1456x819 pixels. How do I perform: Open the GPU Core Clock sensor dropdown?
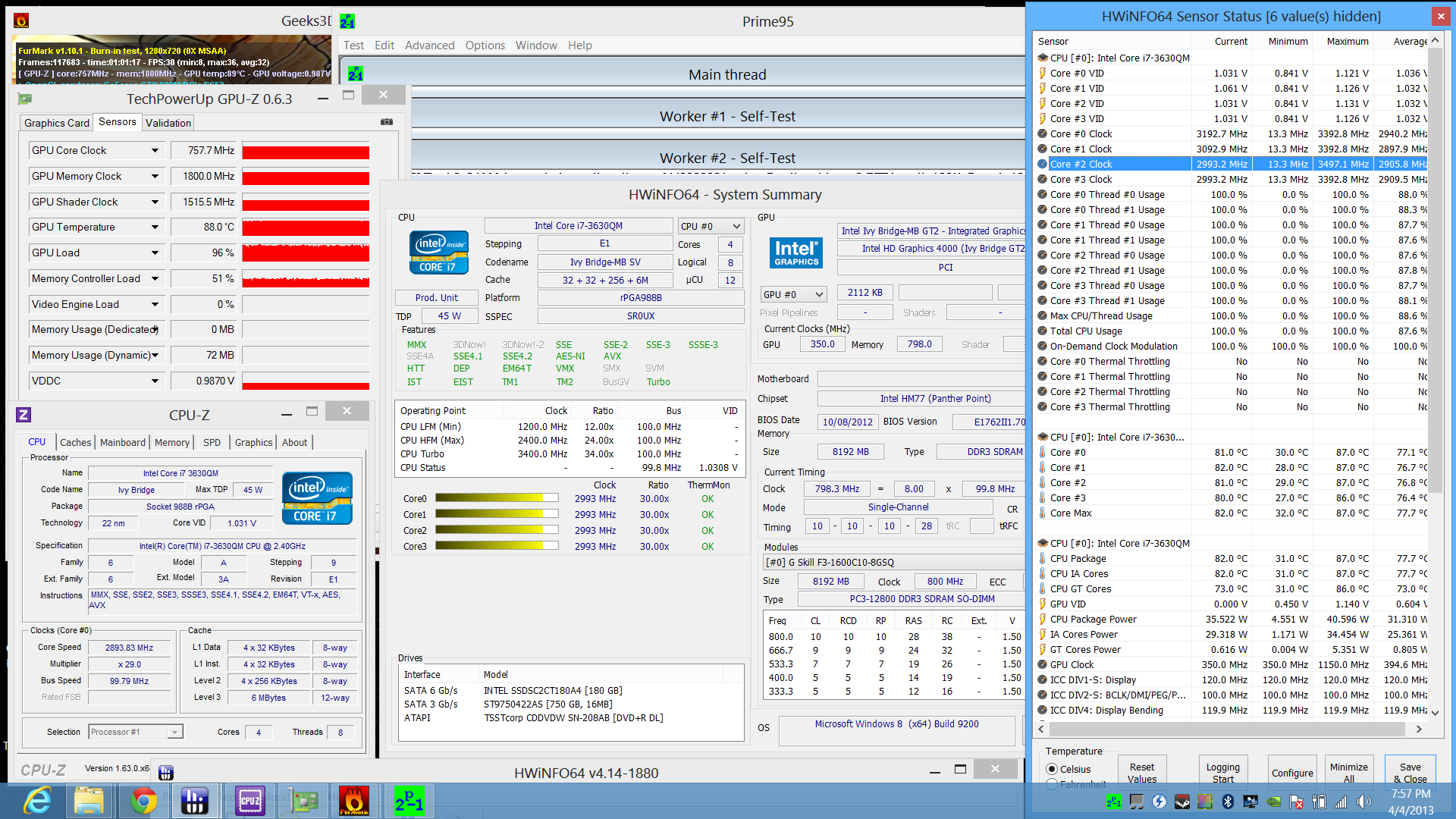click(x=155, y=151)
